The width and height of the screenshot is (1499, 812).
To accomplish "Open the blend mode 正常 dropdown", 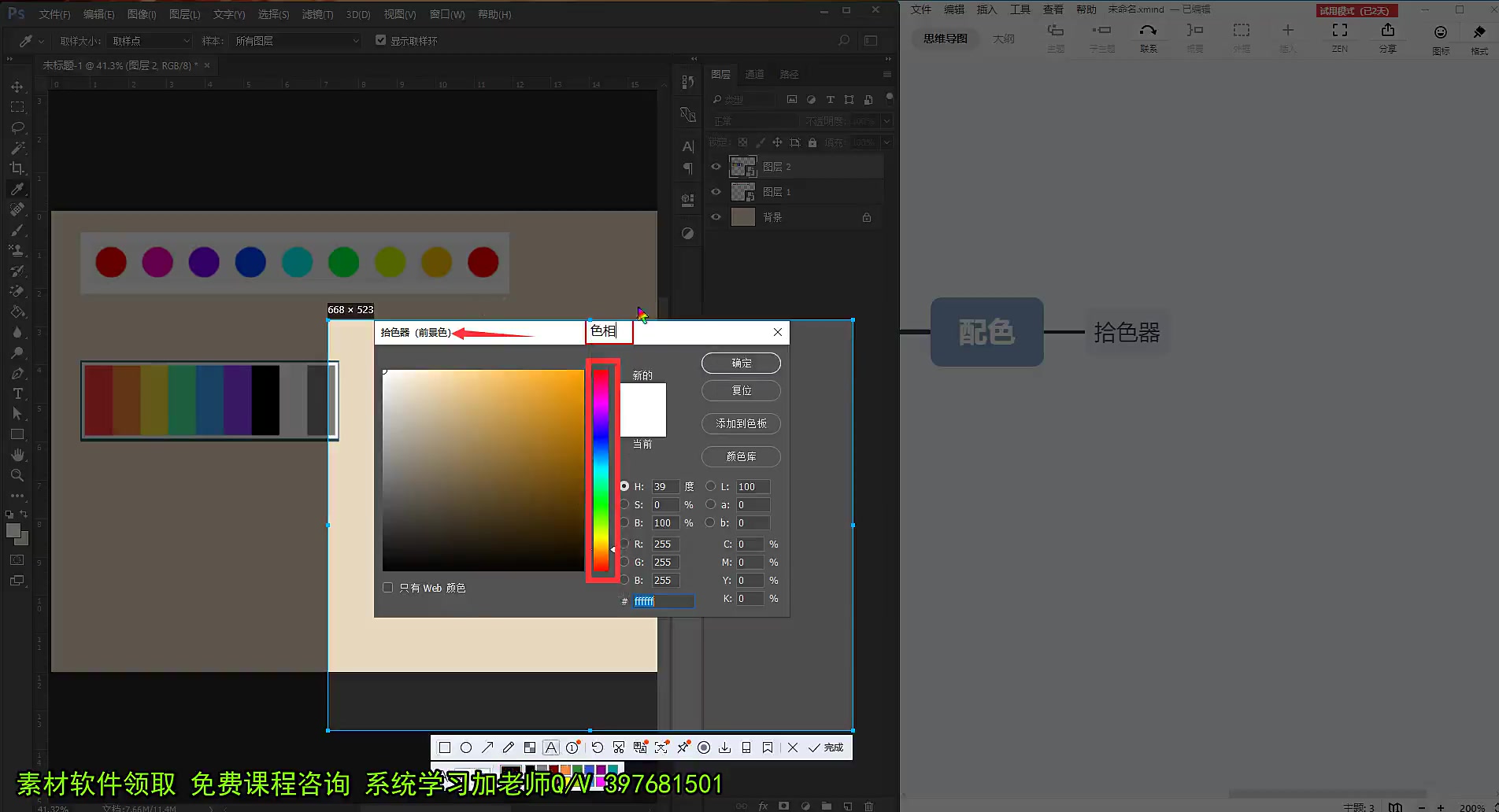I will coord(754,121).
